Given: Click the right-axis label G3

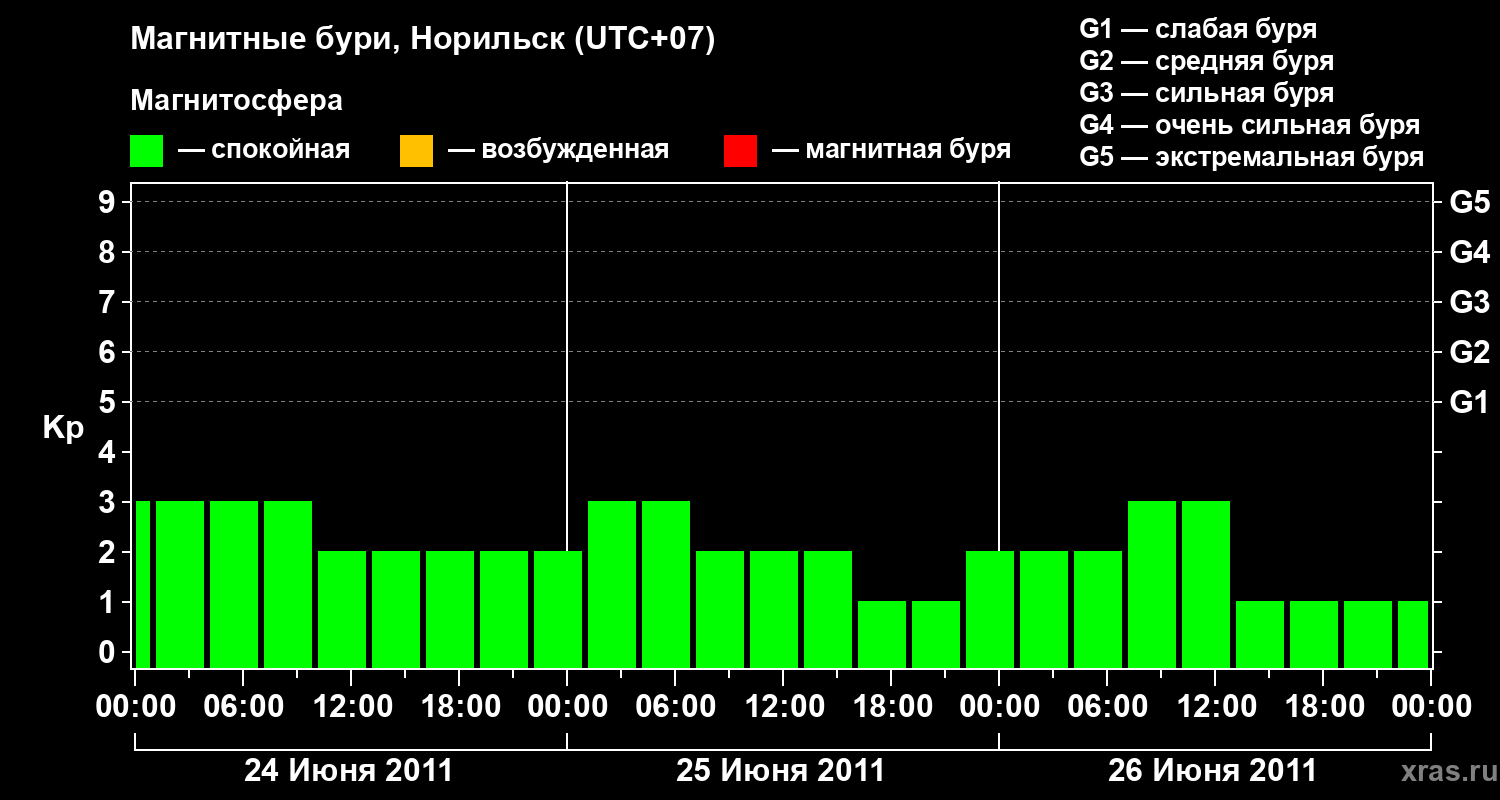Looking at the screenshot, I should [x=1469, y=302].
